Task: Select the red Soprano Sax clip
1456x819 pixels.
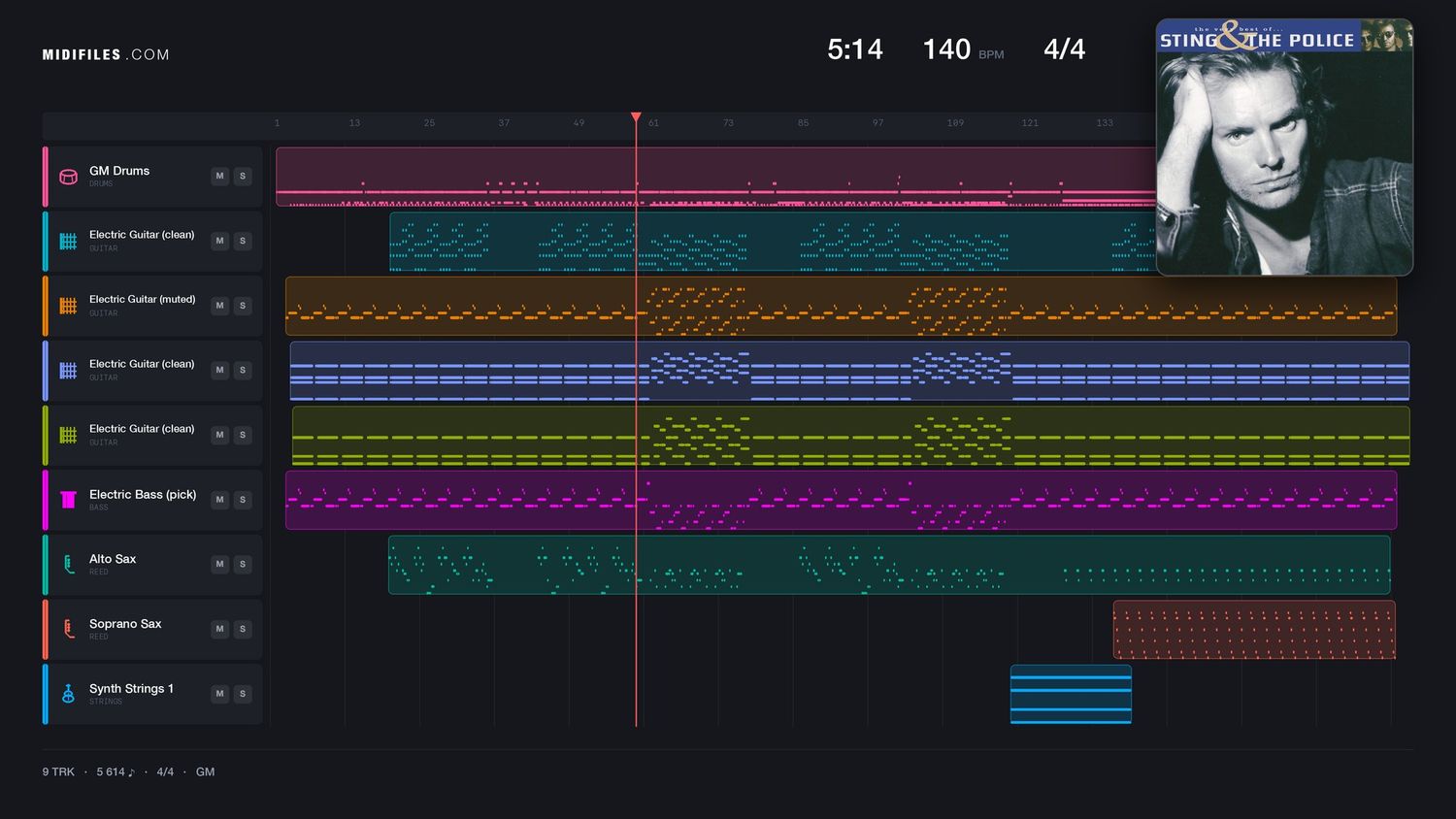Action: point(1254,630)
